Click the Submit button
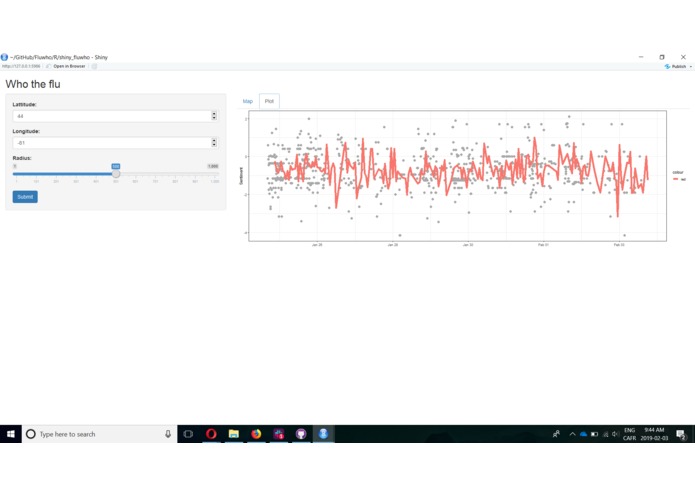This screenshot has height=494, width=695. (25, 197)
